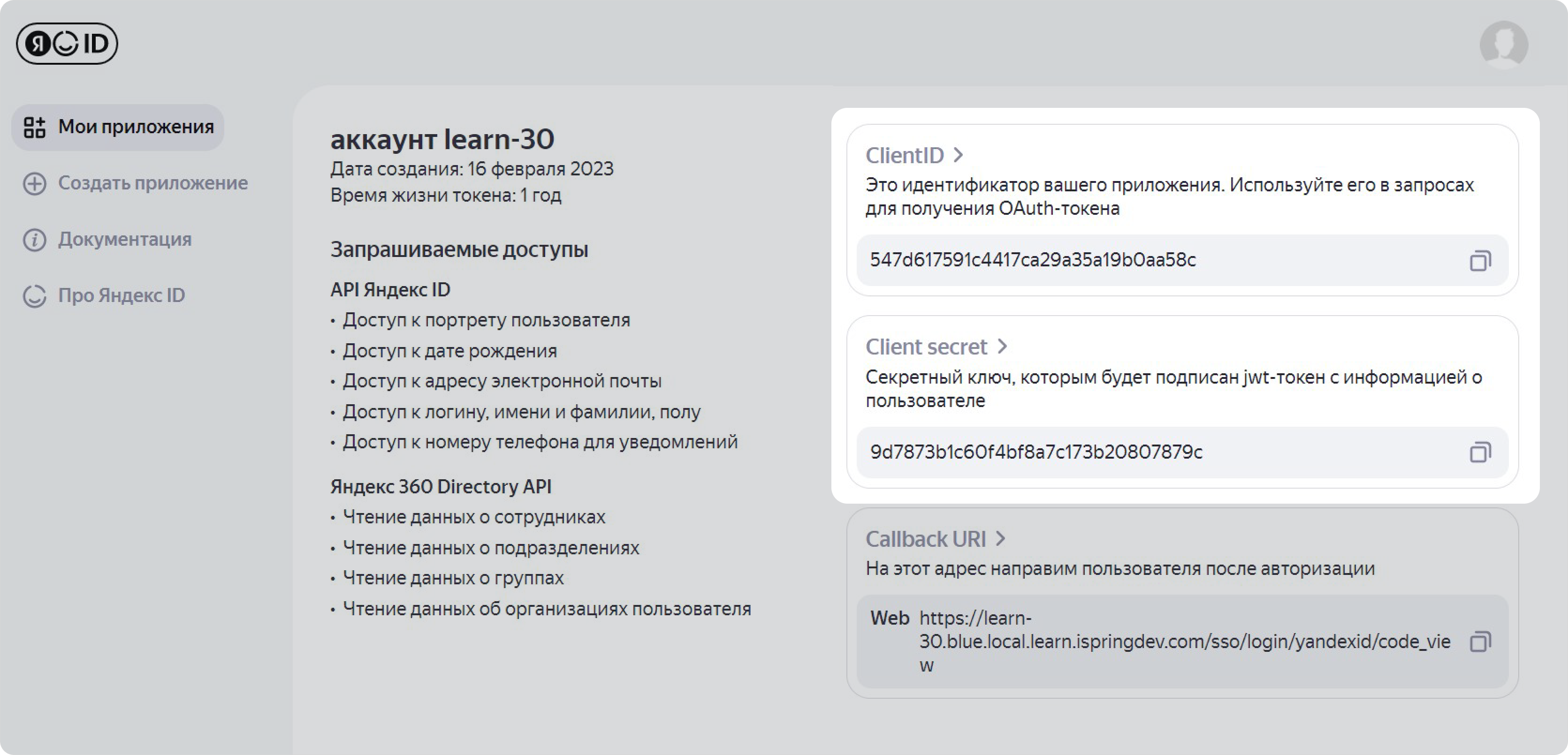Image resolution: width=1568 pixels, height=755 pixels.
Task: Open the user avatar profile menu
Action: click(1503, 45)
